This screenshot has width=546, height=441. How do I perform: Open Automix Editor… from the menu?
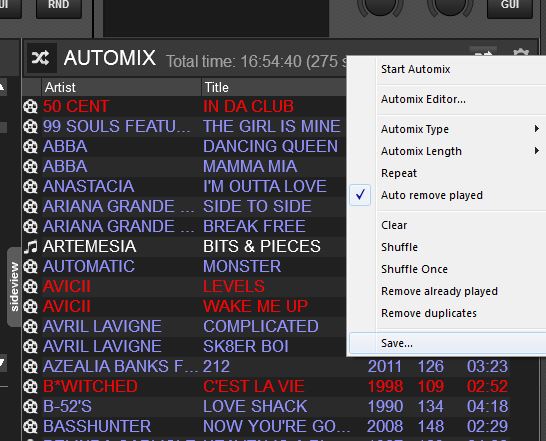tap(423, 99)
